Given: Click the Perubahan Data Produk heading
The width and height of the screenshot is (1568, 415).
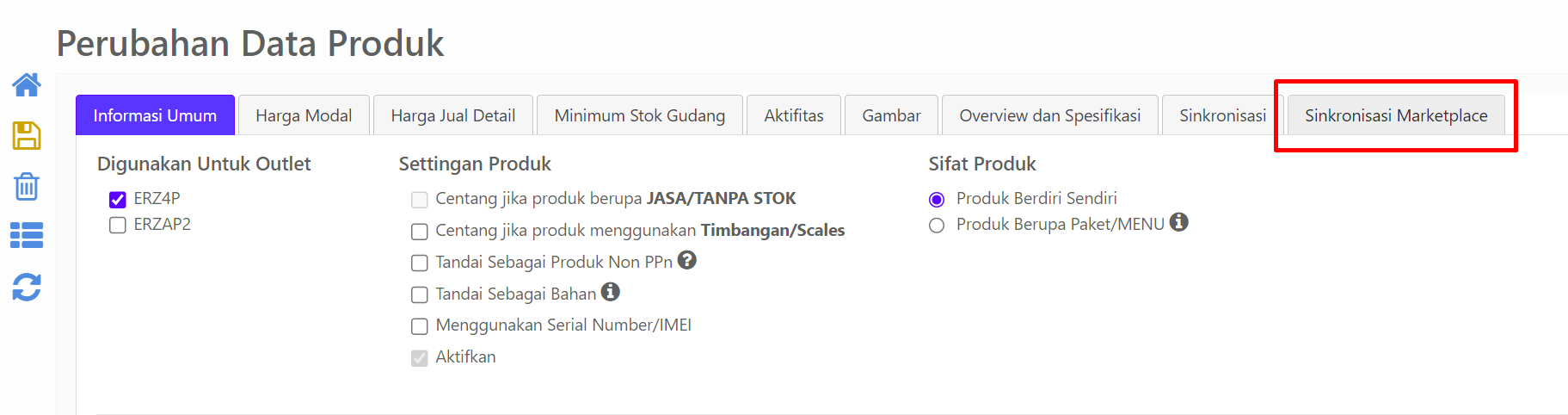Looking at the screenshot, I should (x=250, y=43).
